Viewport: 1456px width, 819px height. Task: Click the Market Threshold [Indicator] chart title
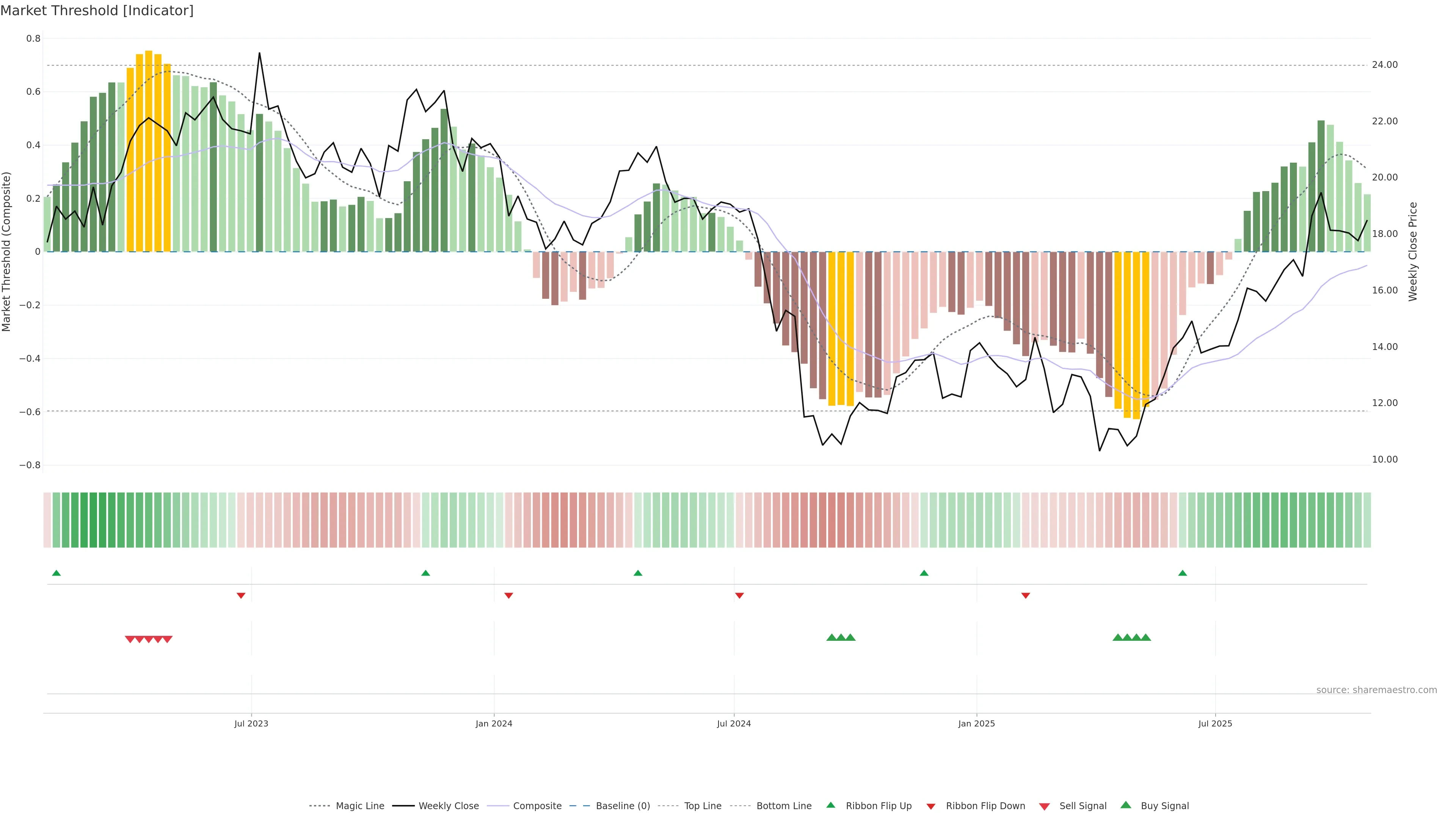coord(97,11)
